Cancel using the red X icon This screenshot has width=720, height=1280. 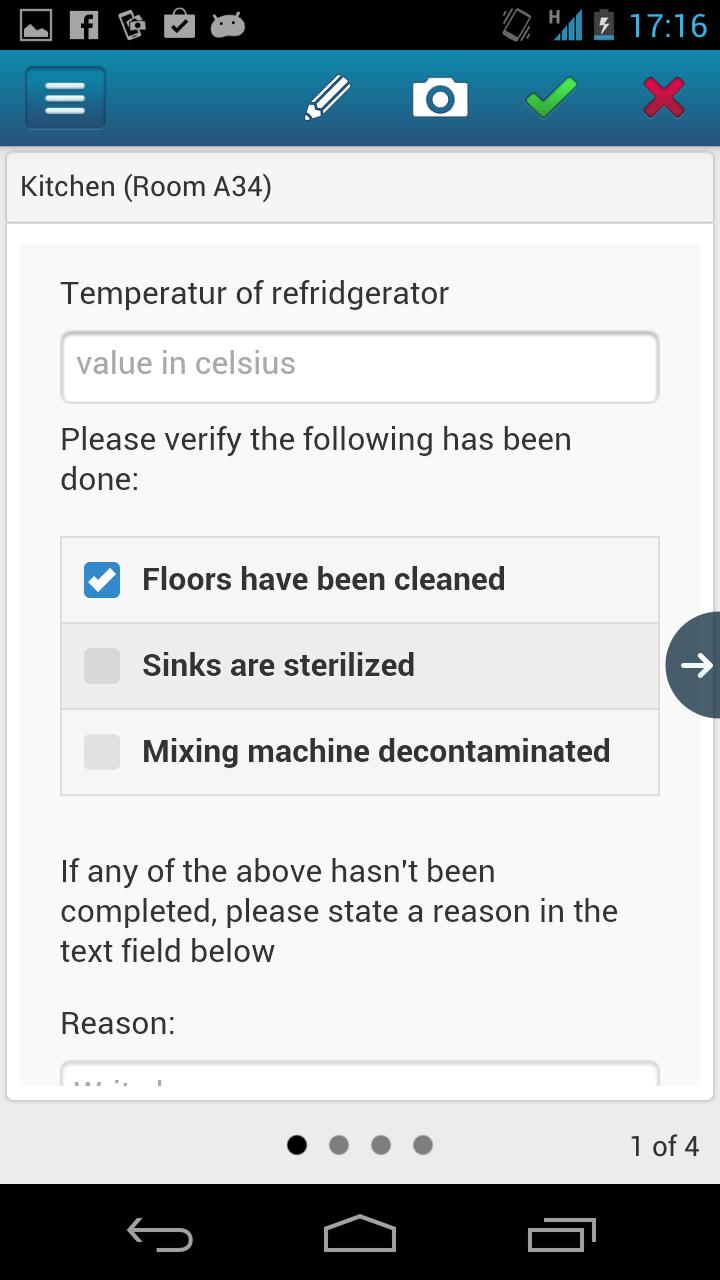664,98
